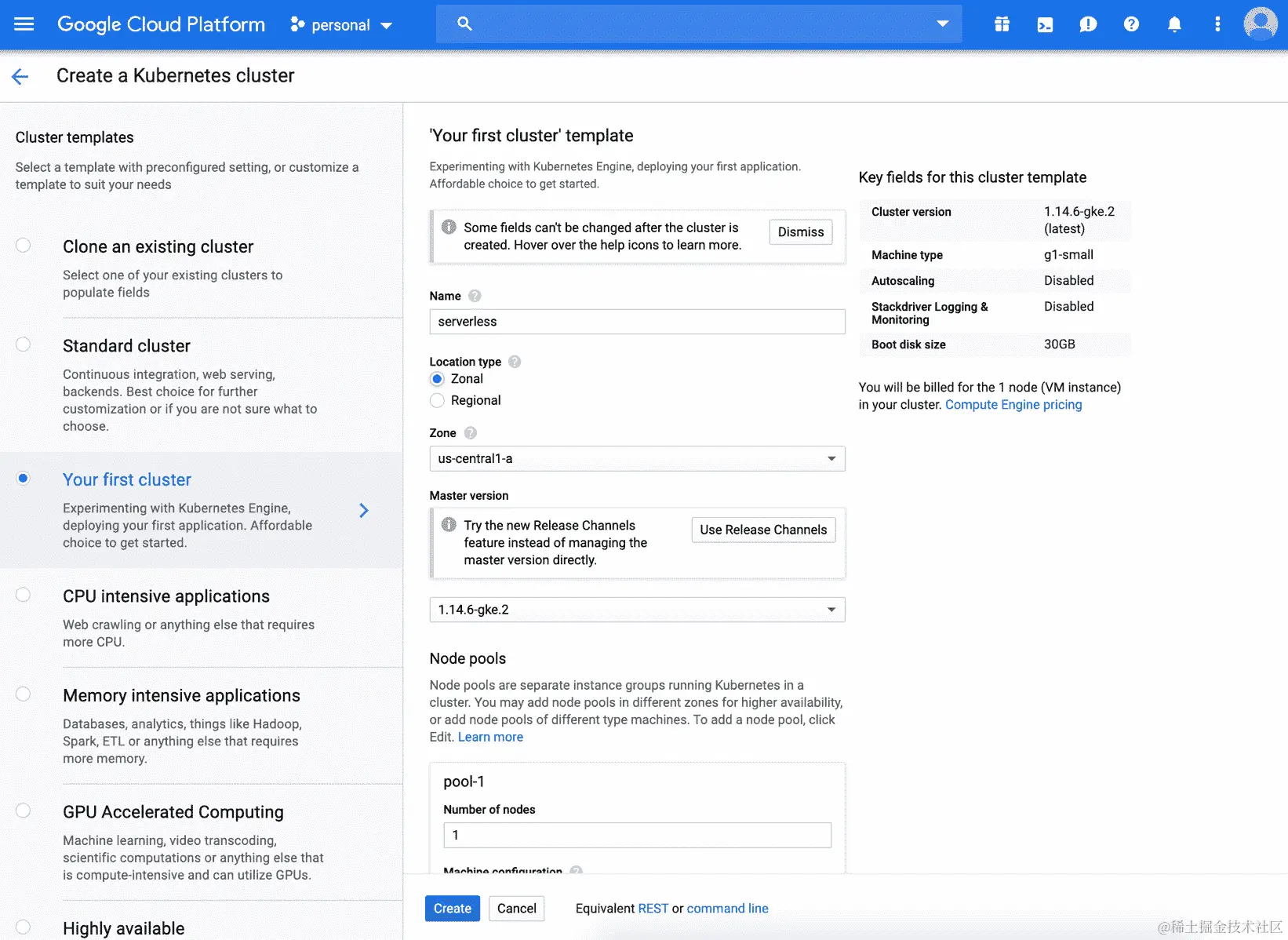The width and height of the screenshot is (1288, 940).
Task: Click the Create button
Action: [x=453, y=909]
